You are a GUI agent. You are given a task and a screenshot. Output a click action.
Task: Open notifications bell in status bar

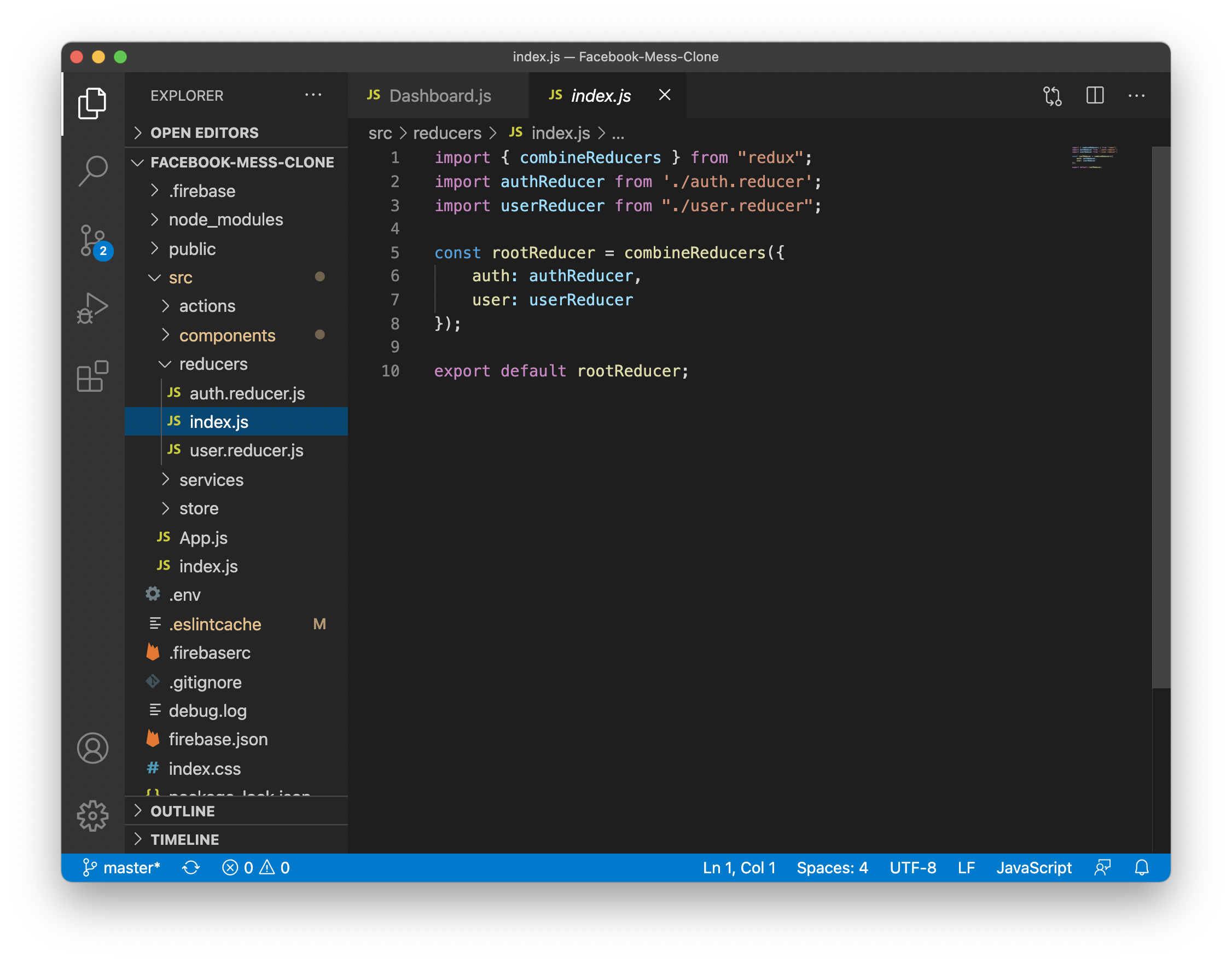click(x=1142, y=867)
